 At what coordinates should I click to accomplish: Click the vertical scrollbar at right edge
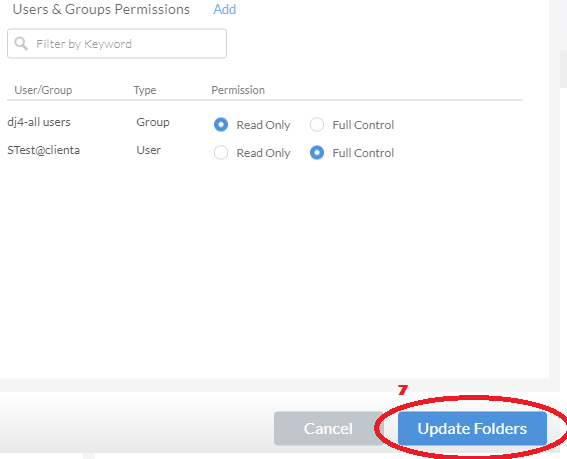point(563,69)
